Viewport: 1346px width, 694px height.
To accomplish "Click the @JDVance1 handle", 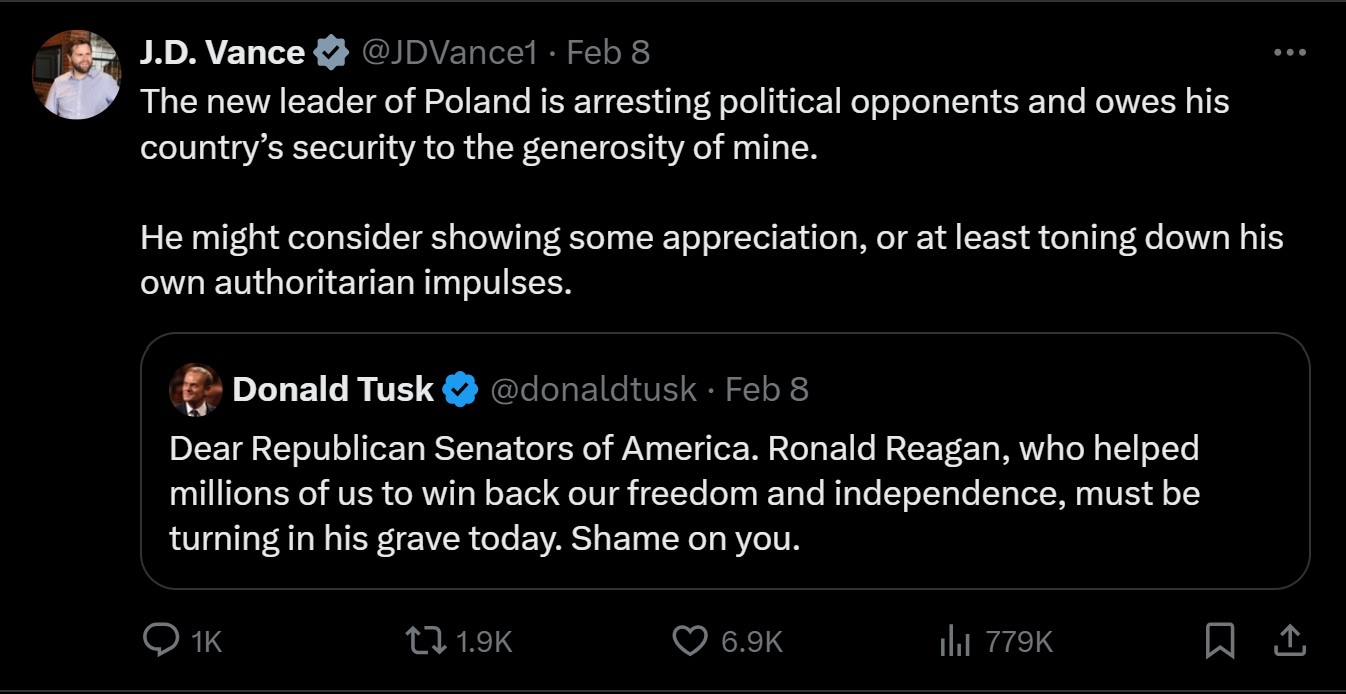I will point(449,52).
